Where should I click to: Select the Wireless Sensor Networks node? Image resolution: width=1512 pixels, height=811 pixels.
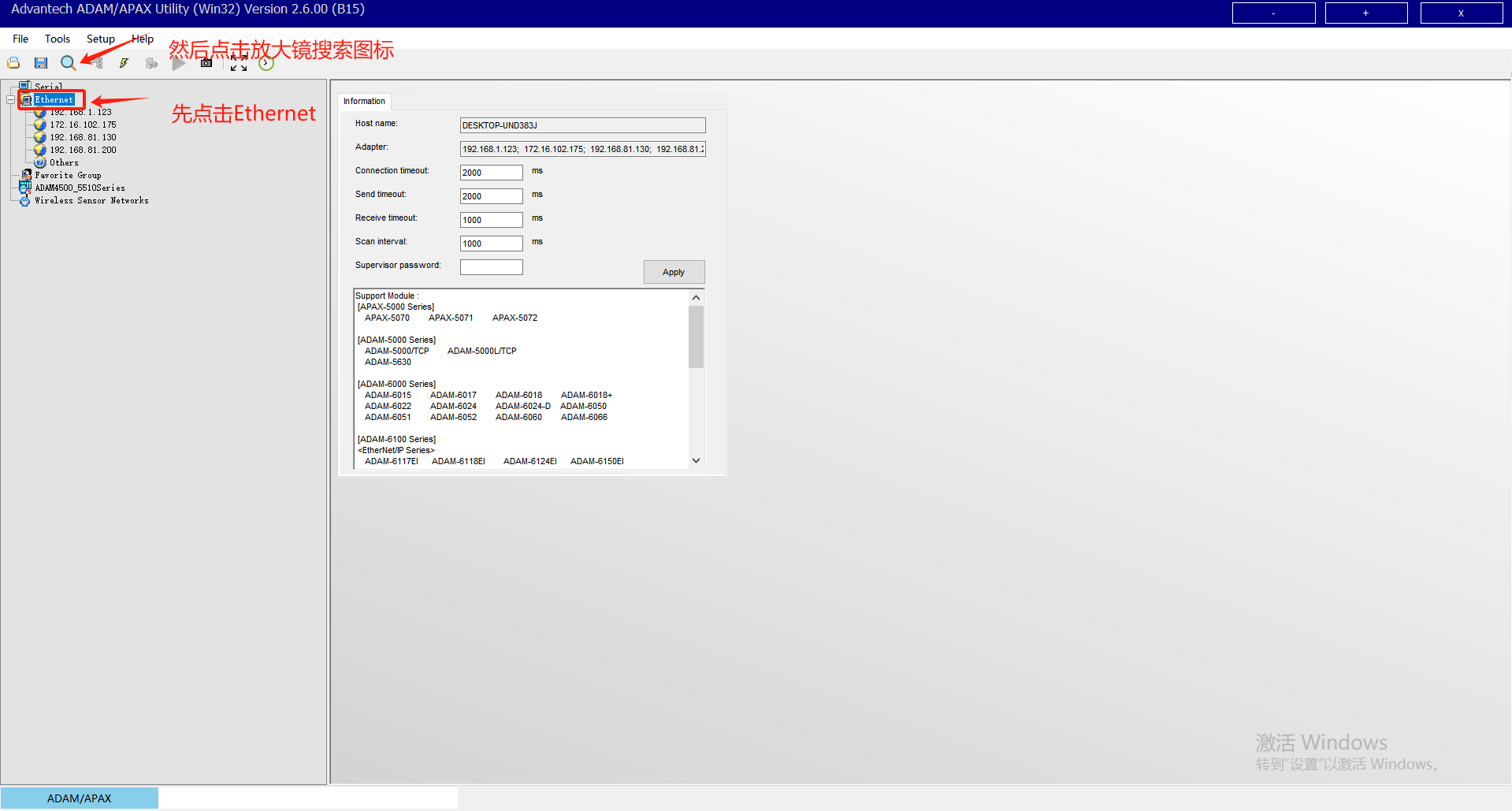coord(91,201)
